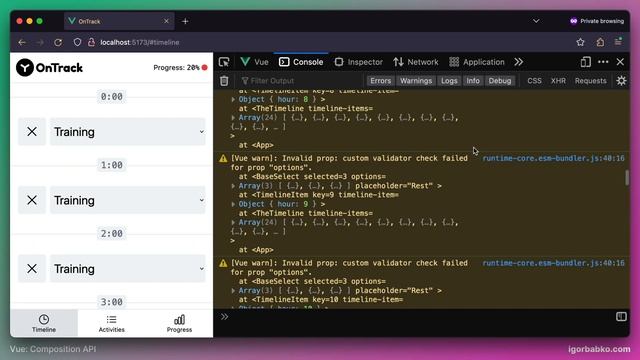Bookmark this page with star icon
Image resolution: width=640 pixels, height=360 pixels.
pos(580,42)
